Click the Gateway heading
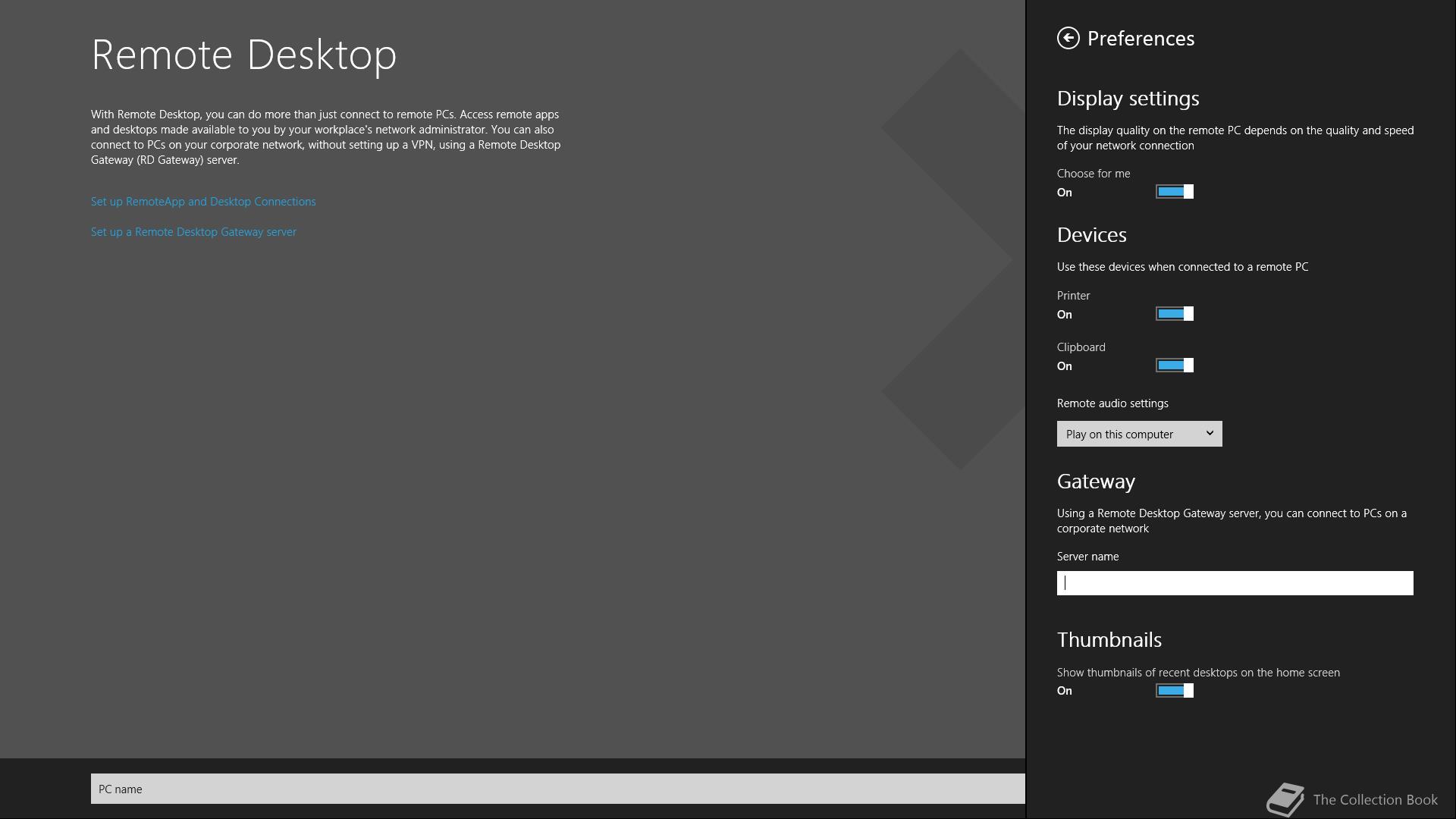 click(1096, 482)
